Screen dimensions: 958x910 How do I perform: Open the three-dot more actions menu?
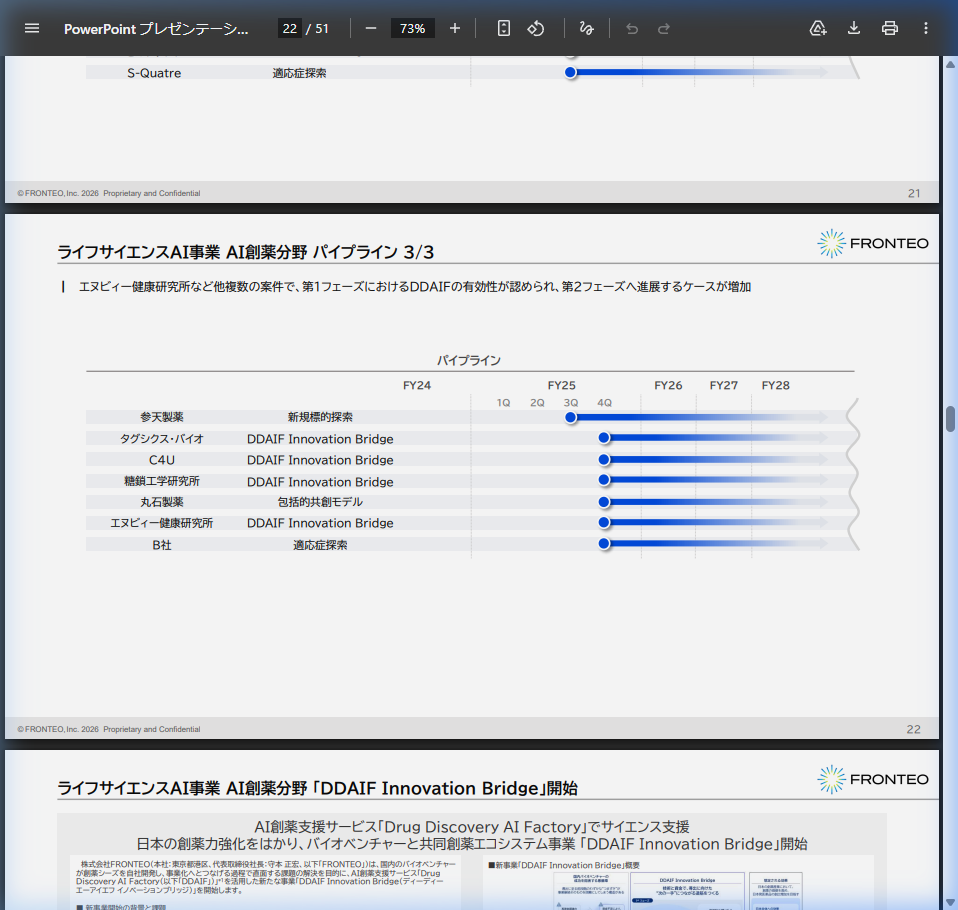(x=926, y=28)
